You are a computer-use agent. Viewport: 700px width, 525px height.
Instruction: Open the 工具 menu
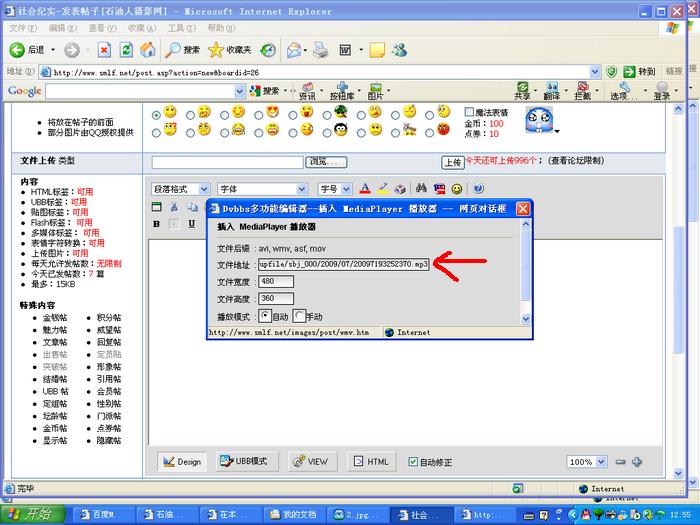click(182, 28)
